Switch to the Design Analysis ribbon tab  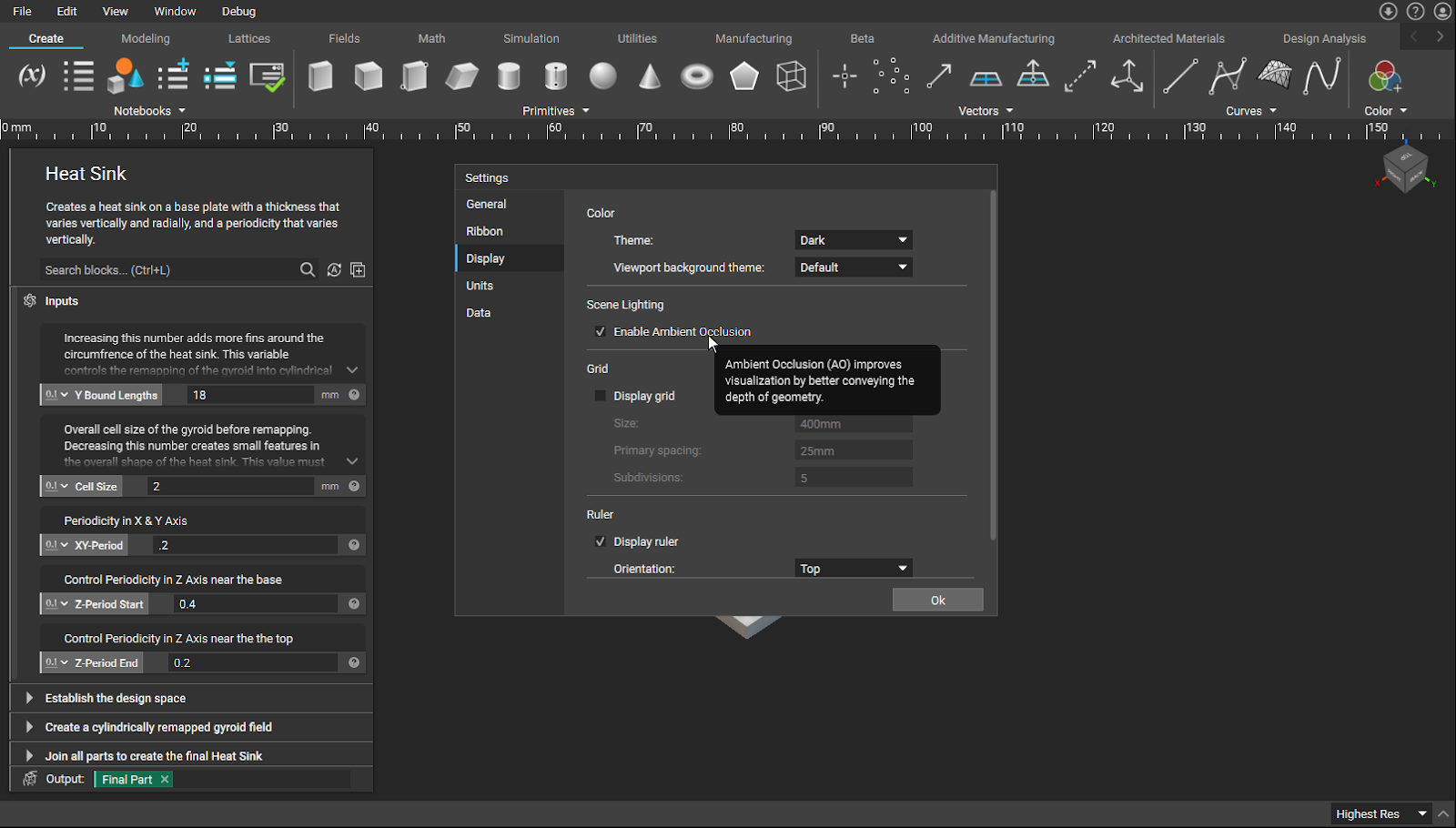coord(1324,38)
